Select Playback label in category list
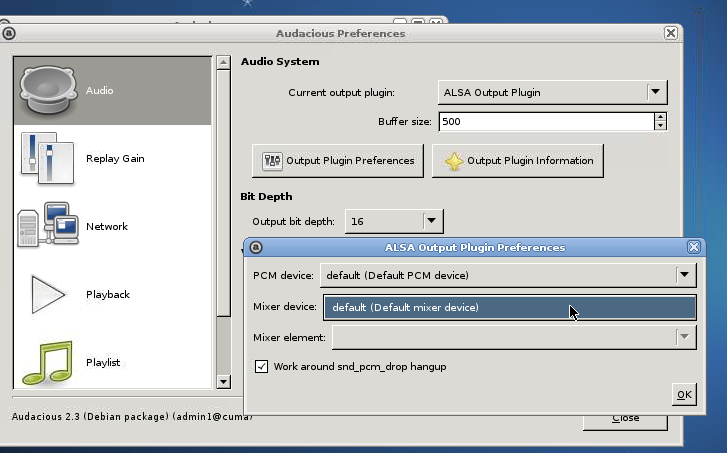Image resolution: width=727 pixels, height=453 pixels. (x=108, y=294)
